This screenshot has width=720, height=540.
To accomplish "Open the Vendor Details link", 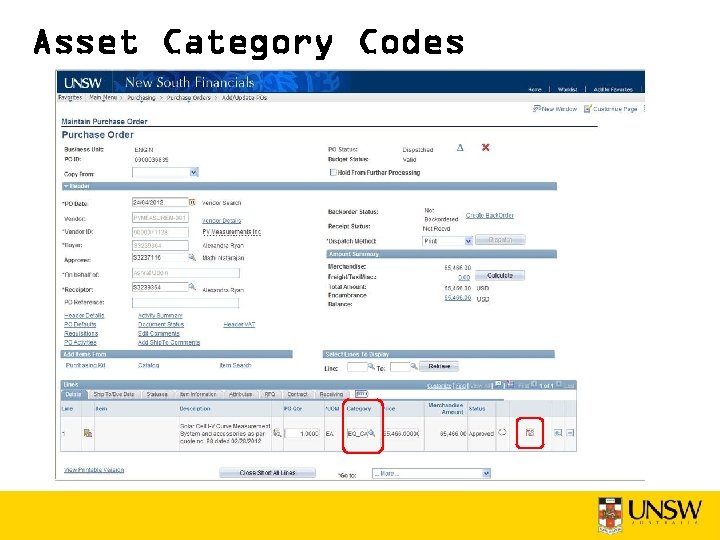I will click(221, 221).
